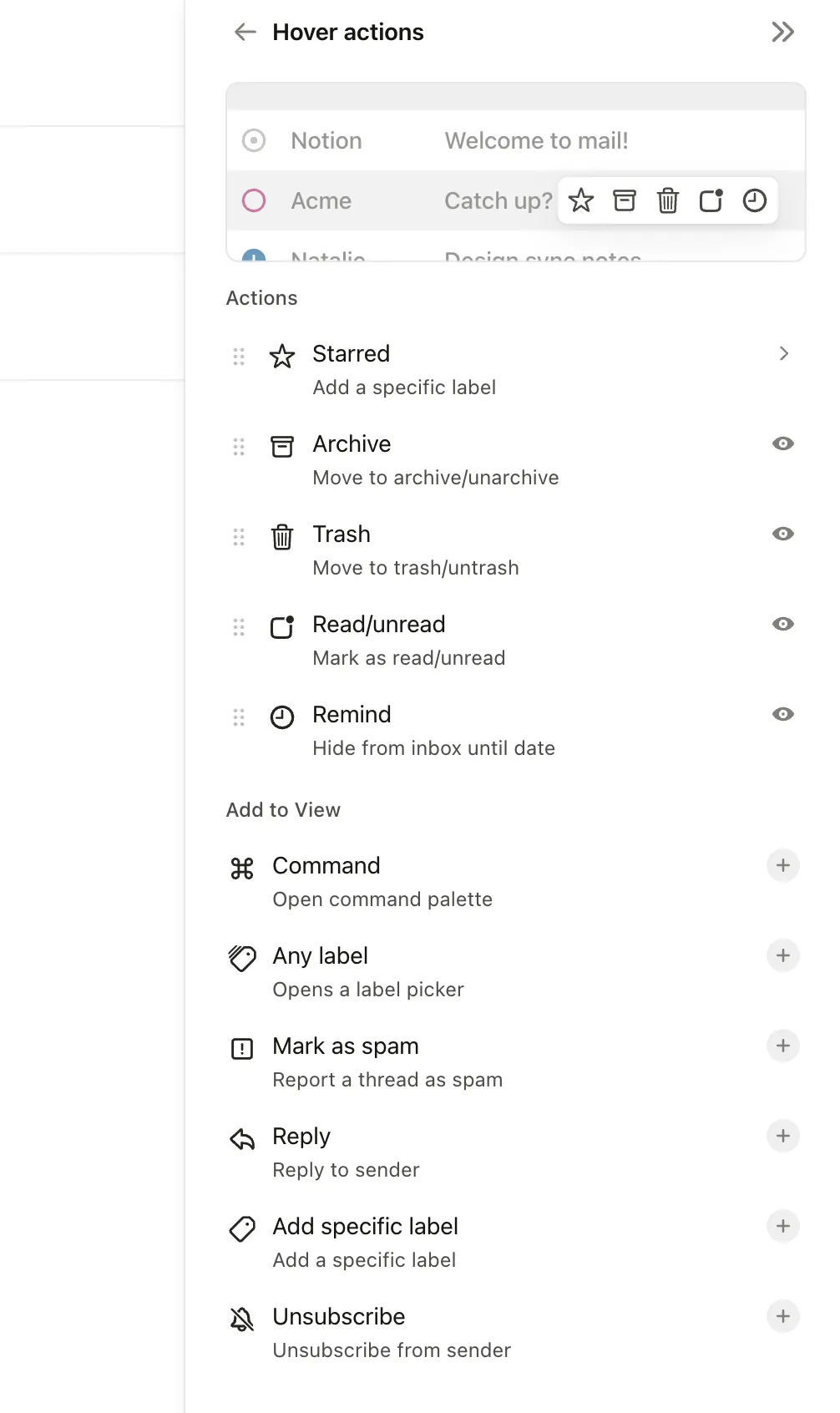Add Unsubscribe action to the view
This screenshot has width=840, height=1413.
coord(782,1316)
